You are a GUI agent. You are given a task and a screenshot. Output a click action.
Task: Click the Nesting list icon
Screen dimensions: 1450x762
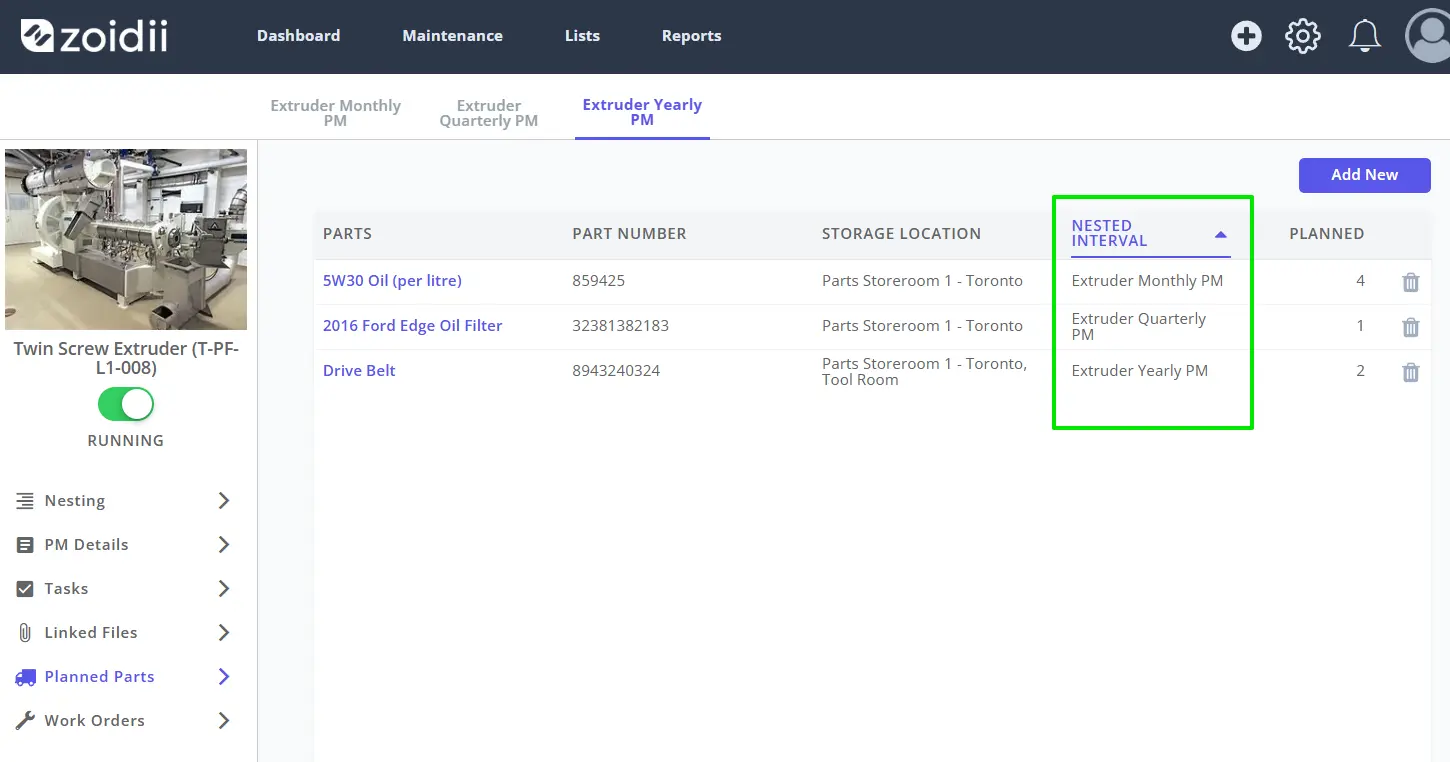[x=25, y=501]
